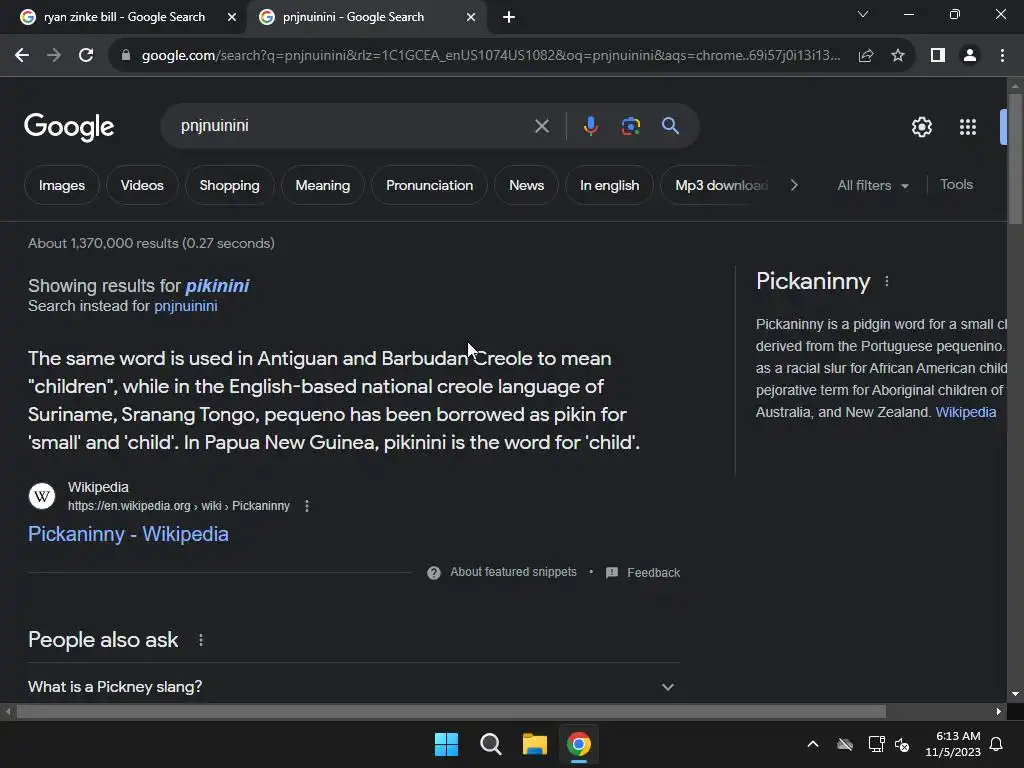Filter results by Images
This screenshot has width=1024, height=768.
[61, 185]
